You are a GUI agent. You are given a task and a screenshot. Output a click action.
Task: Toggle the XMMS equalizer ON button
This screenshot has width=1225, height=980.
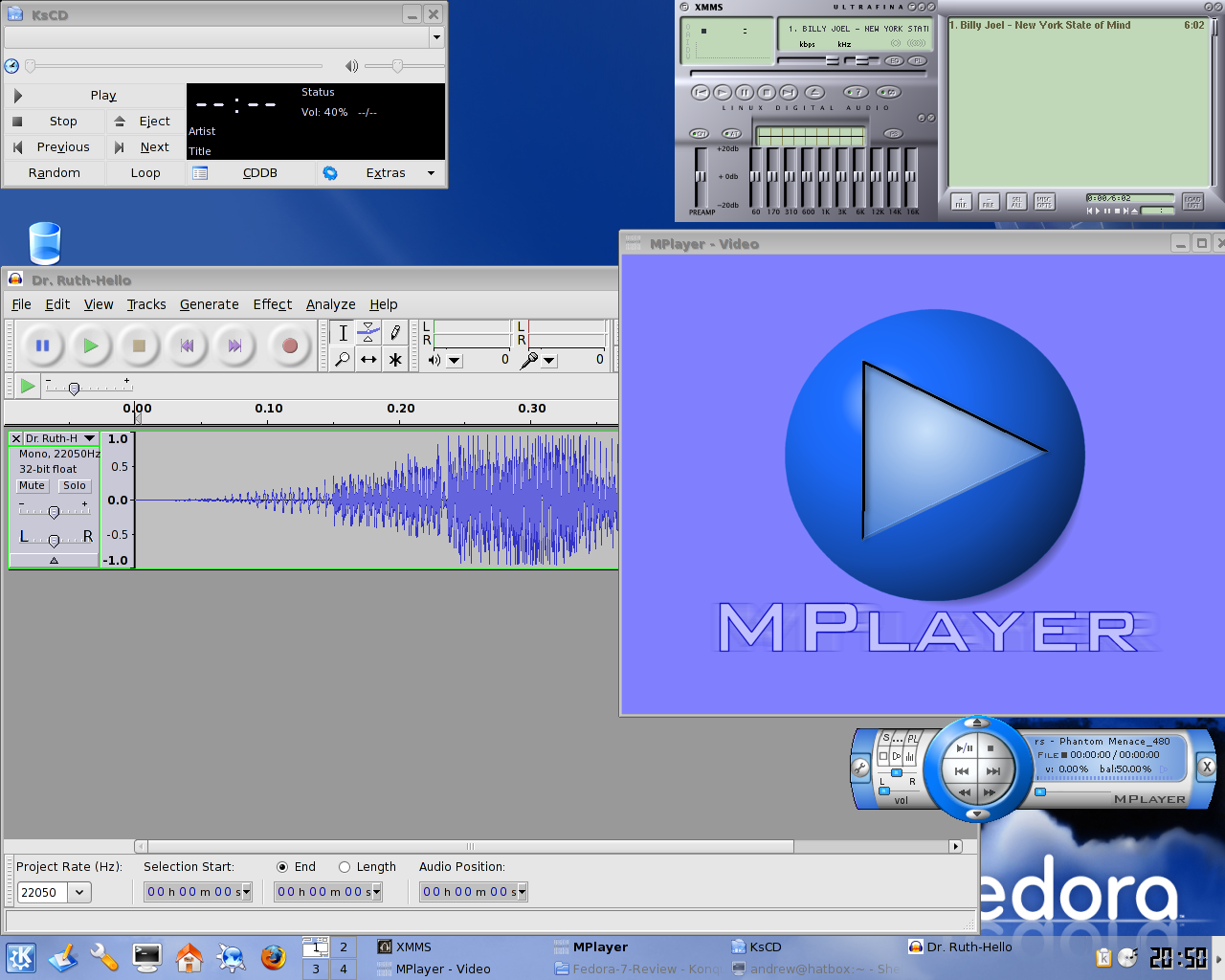click(x=699, y=133)
